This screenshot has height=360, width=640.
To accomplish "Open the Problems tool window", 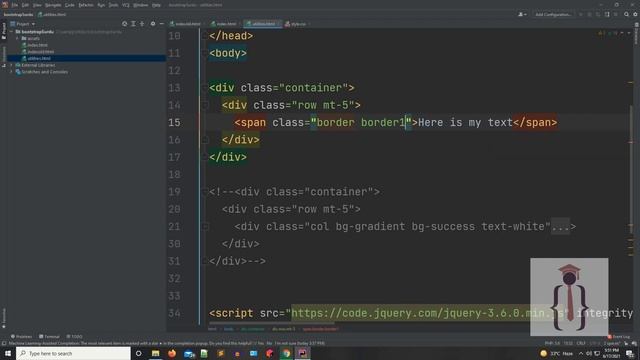I will 21,337.
